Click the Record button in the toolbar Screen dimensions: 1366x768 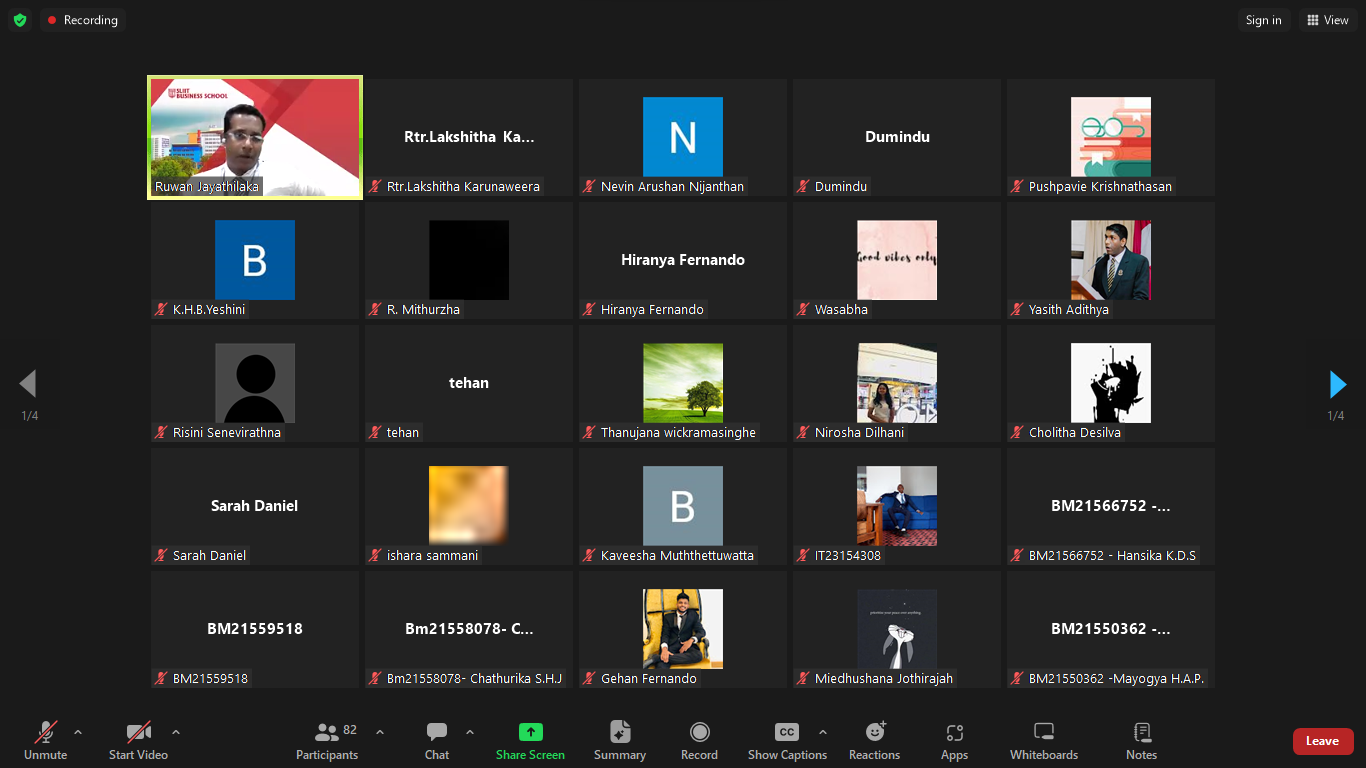click(699, 740)
